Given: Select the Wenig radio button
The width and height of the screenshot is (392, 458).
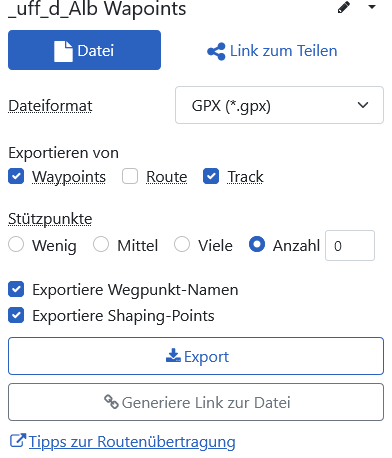Looking at the screenshot, I should (16, 245).
